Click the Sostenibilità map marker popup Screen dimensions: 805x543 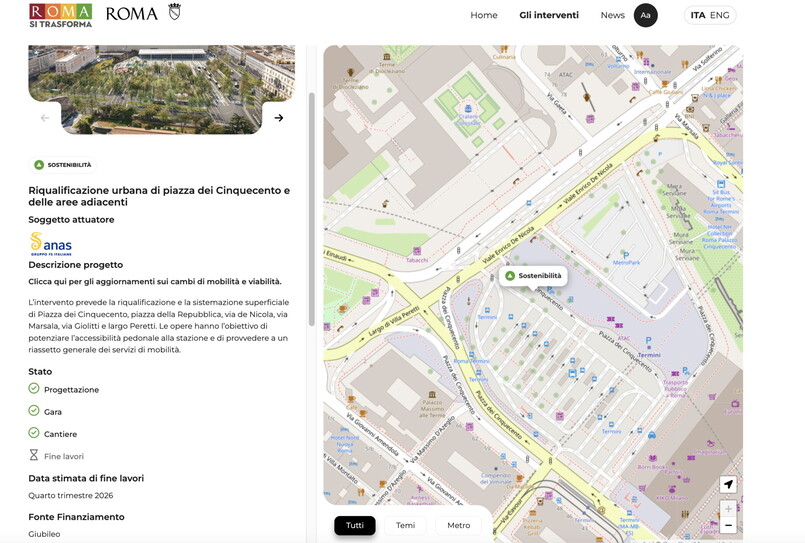[533, 276]
